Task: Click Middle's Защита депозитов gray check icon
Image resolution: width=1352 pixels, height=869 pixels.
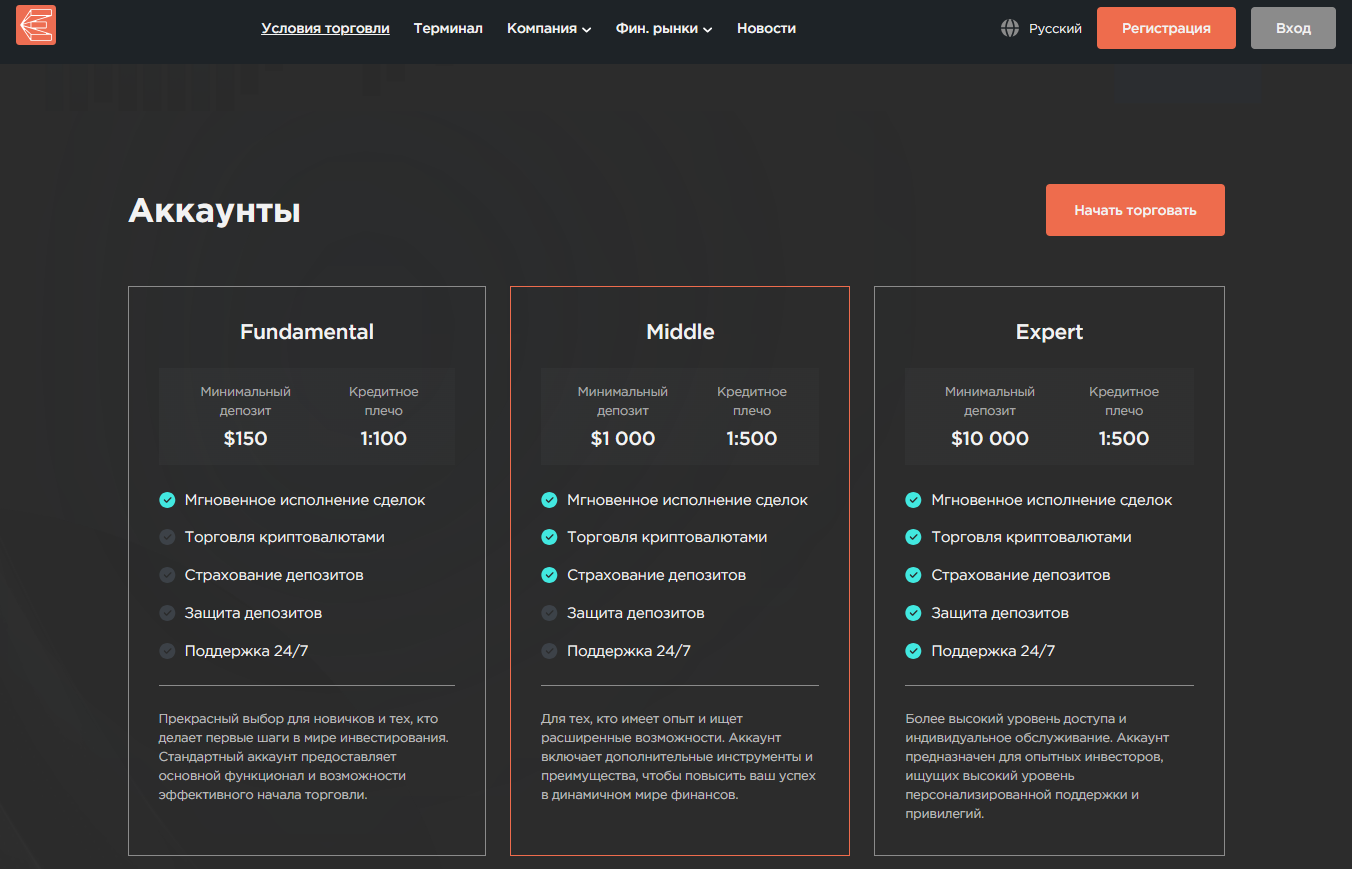Action: [x=549, y=613]
